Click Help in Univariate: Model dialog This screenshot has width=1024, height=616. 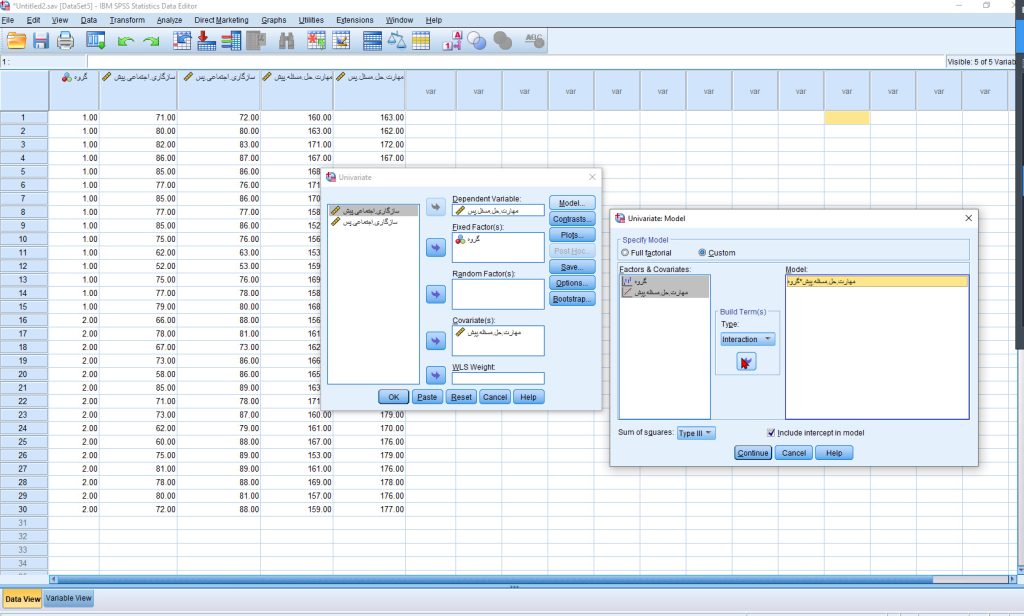click(x=834, y=453)
